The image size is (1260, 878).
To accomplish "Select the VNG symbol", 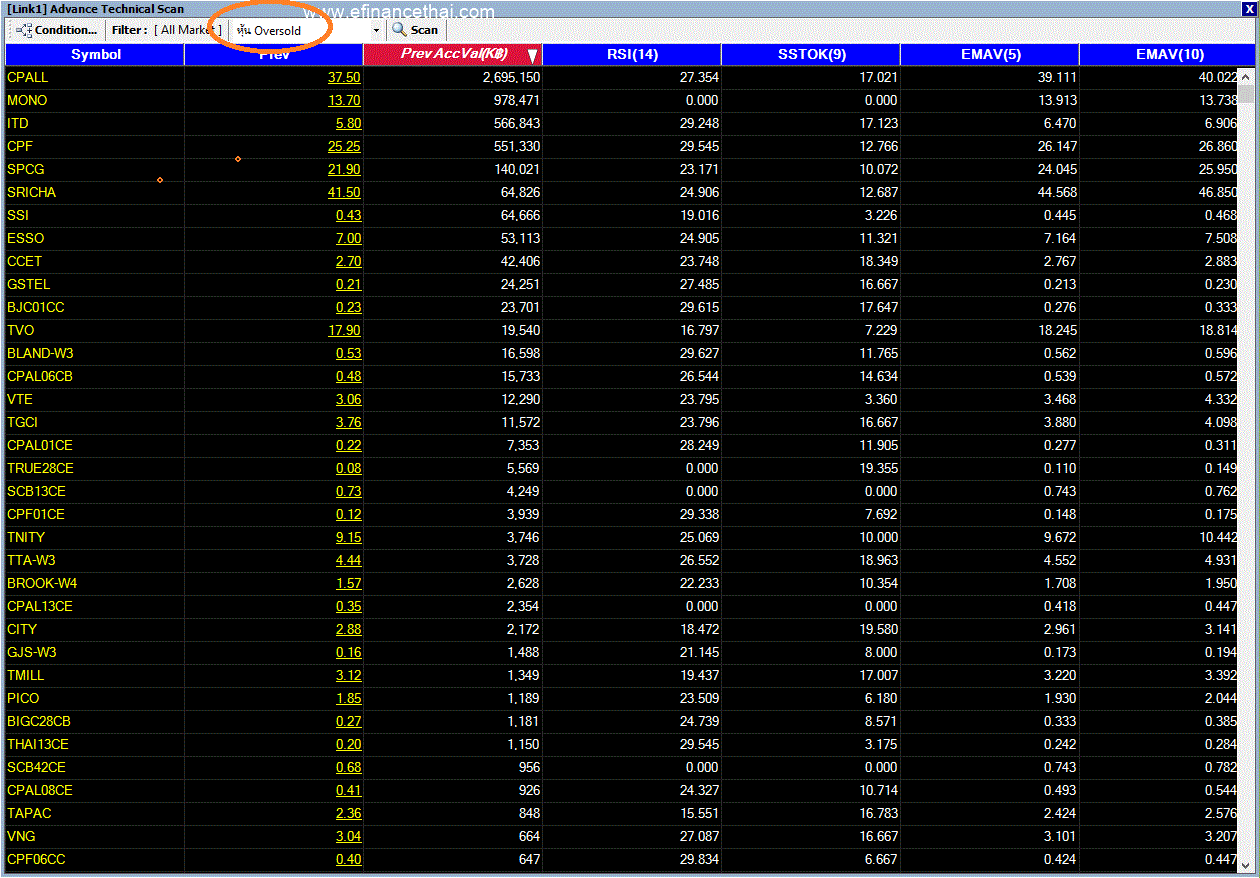I will point(21,836).
